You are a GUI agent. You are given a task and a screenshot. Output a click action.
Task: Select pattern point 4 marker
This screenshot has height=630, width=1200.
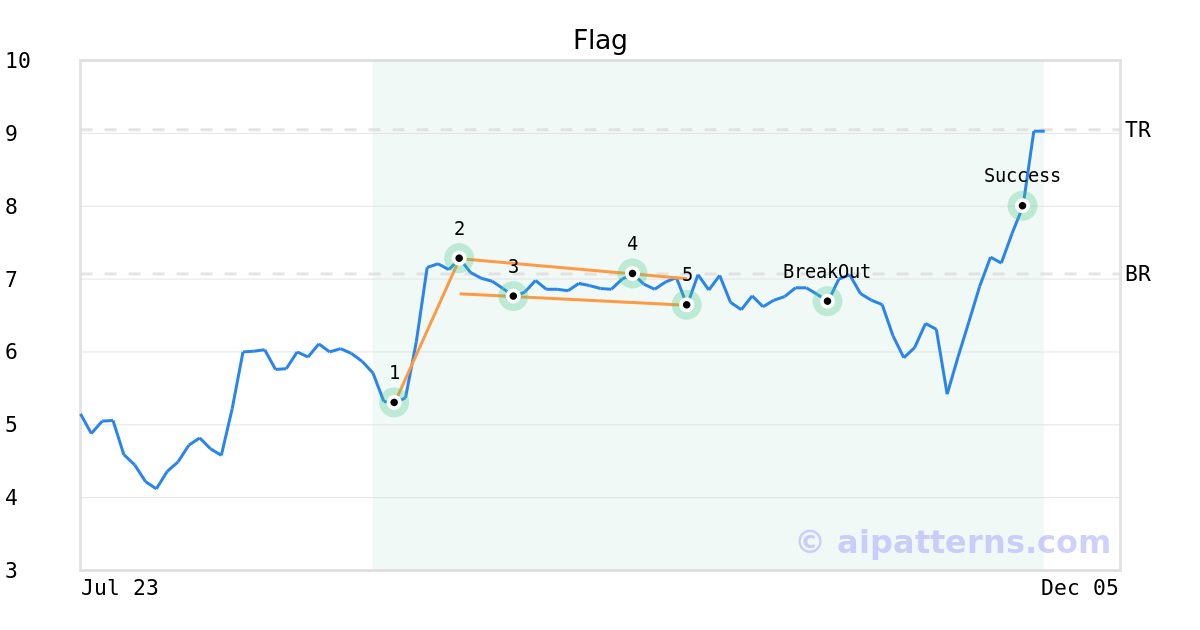(632, 273)
